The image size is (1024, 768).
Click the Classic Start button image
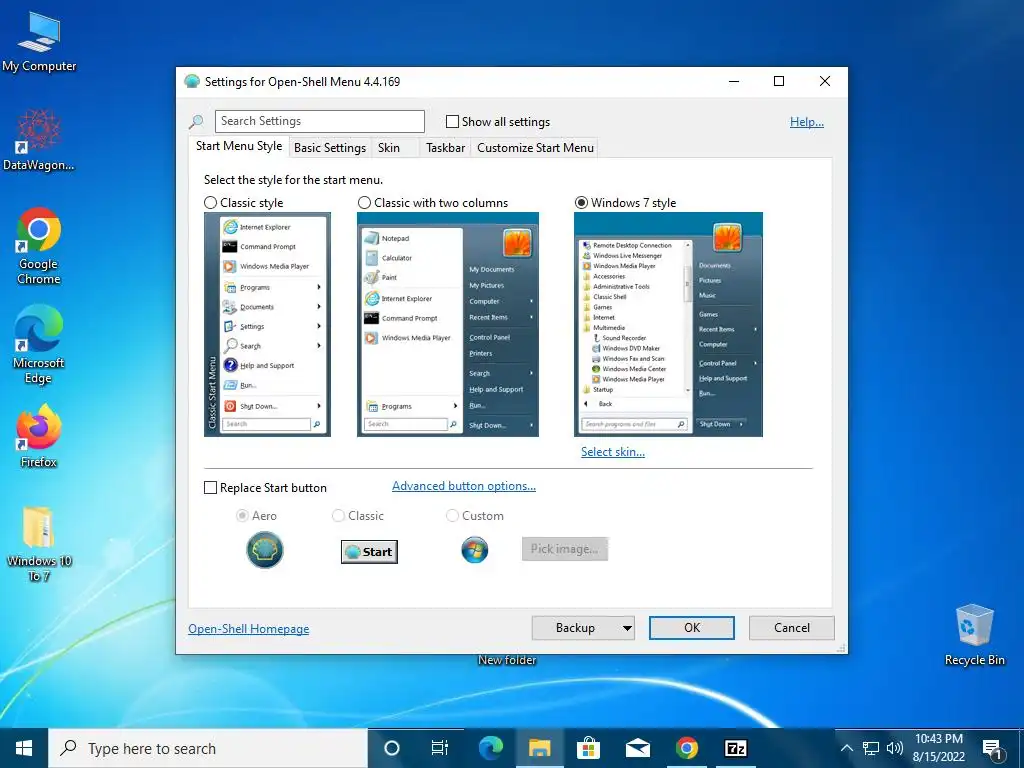click(369, 552)
